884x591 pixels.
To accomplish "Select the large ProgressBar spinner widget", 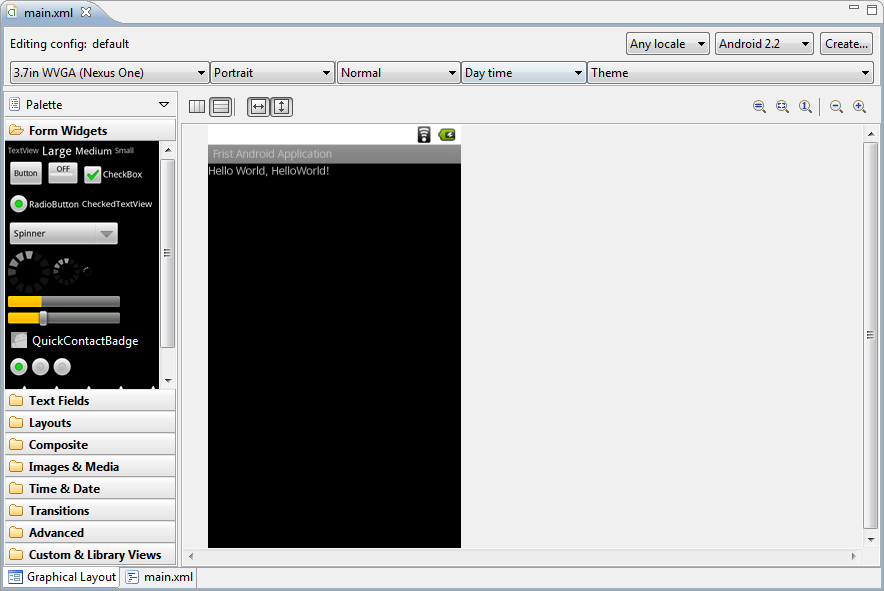I will (x=29, y=272).
